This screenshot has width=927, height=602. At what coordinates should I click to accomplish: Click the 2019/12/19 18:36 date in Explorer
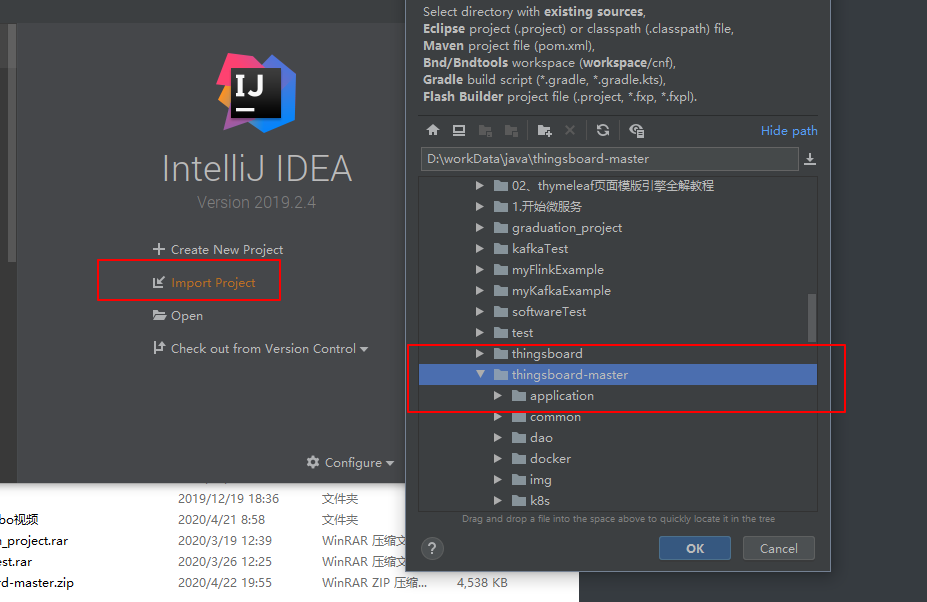point(228,499)
